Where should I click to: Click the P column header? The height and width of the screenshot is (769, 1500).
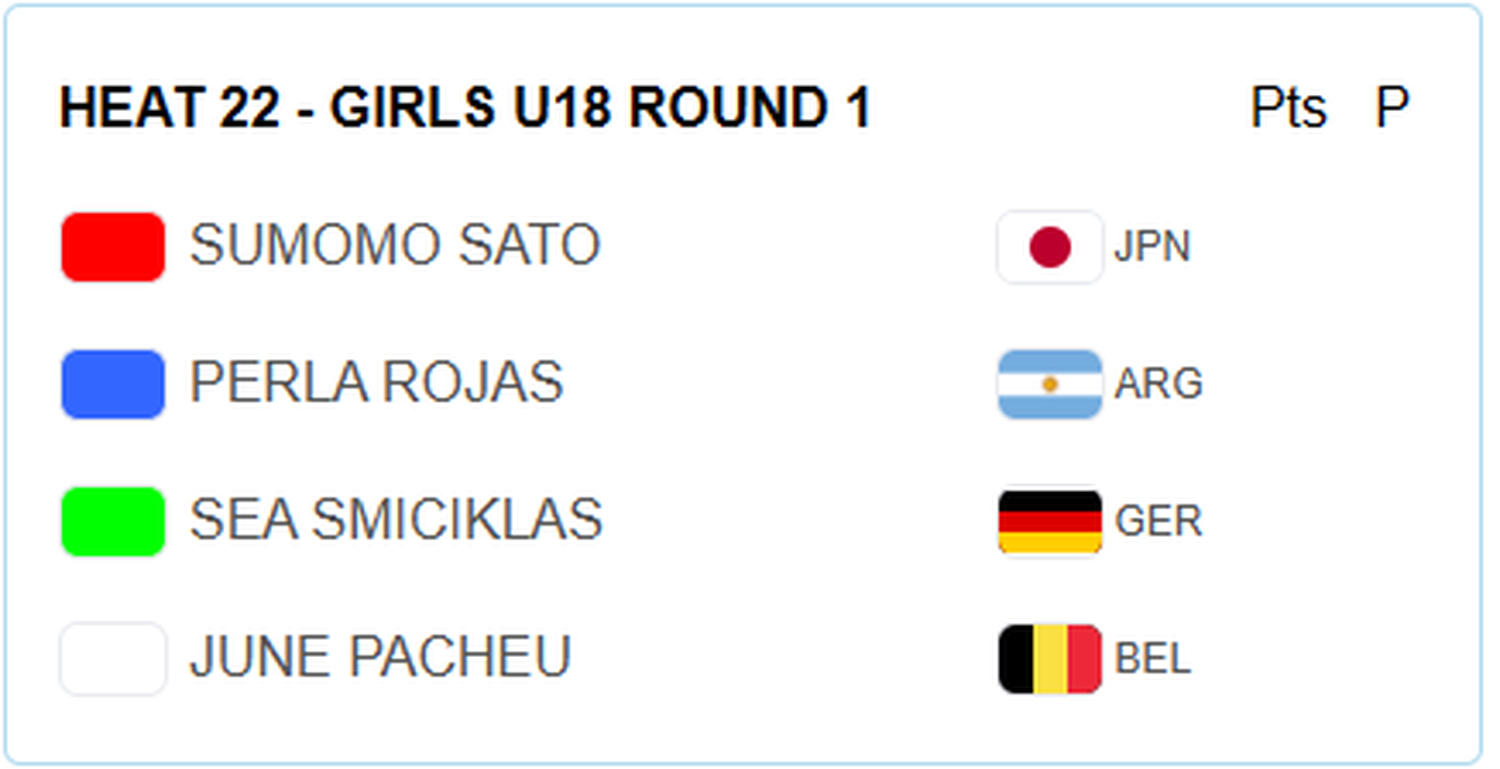click(x=1392, y=107)
